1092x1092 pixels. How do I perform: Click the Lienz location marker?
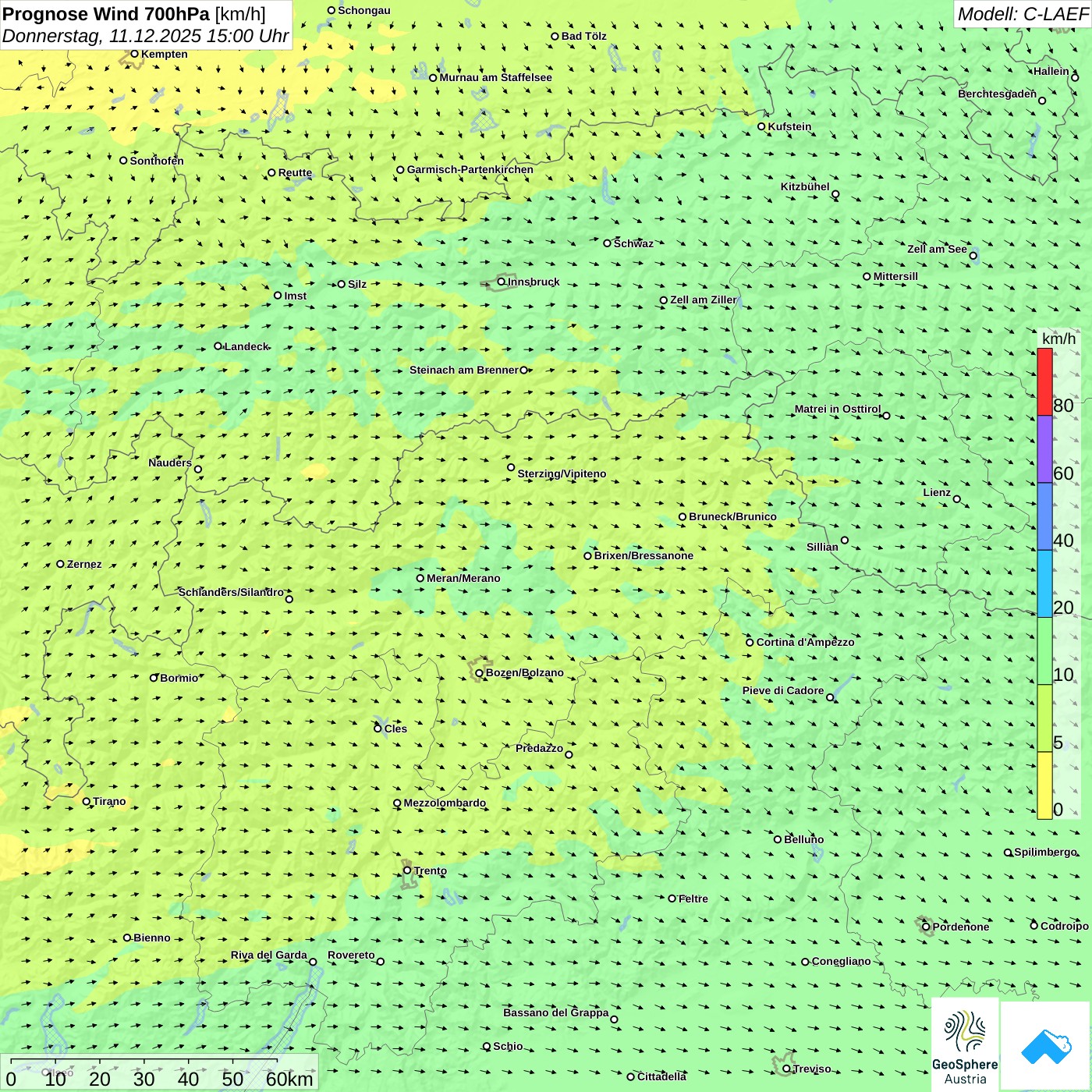957,499
